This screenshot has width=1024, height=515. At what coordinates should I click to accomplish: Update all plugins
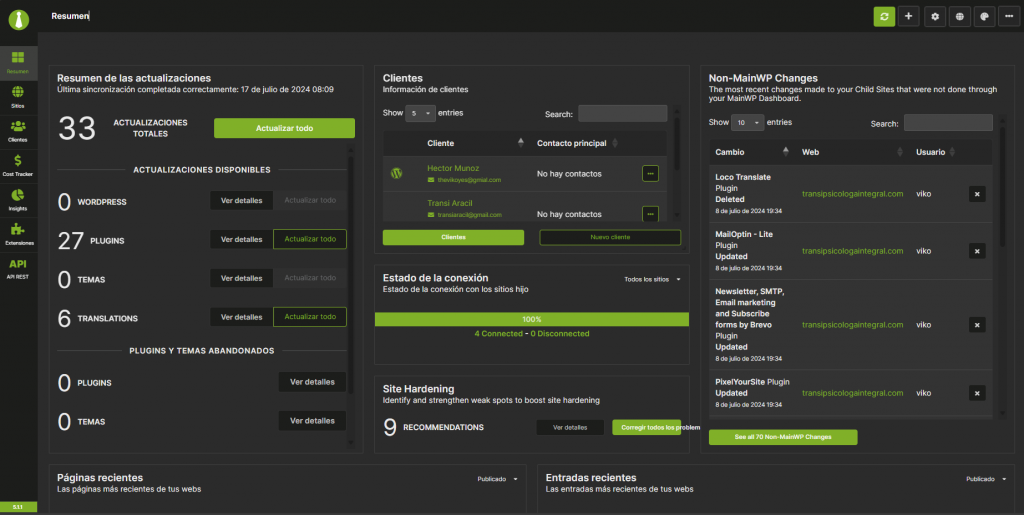(310, 239)
